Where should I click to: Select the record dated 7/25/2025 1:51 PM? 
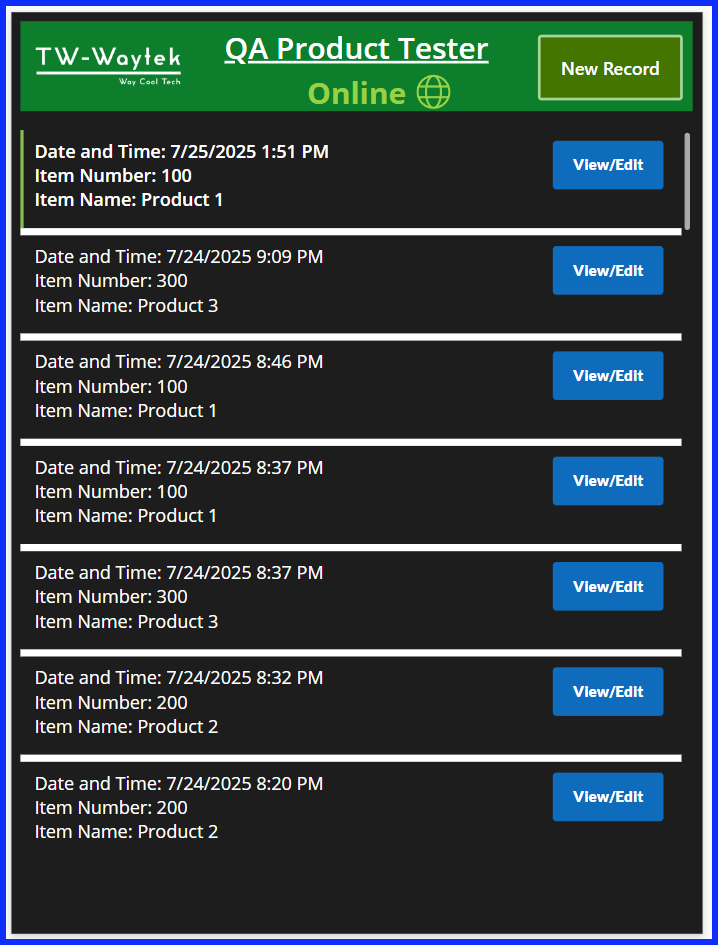(351, 179)
